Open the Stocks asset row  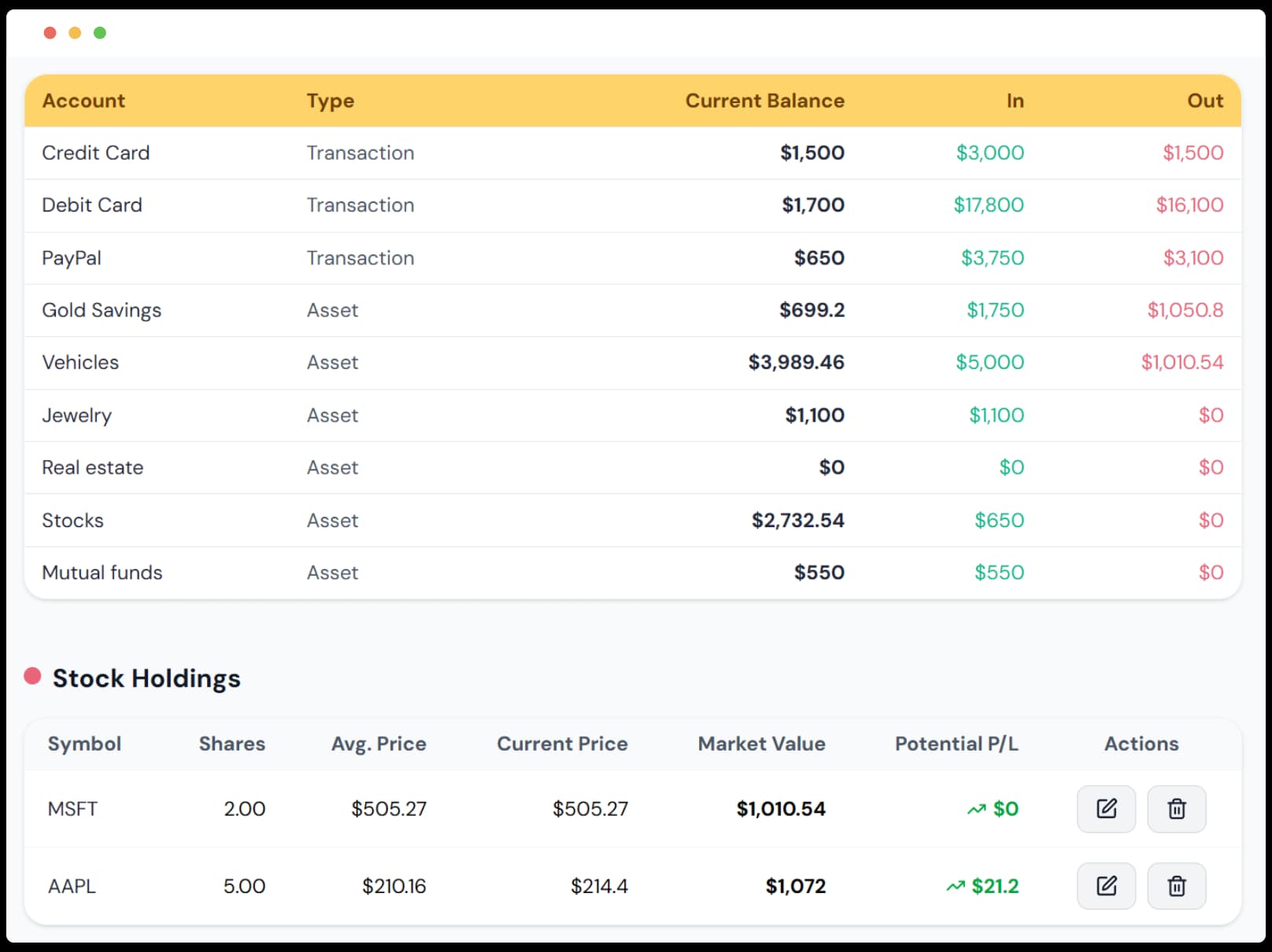point(72,520)
